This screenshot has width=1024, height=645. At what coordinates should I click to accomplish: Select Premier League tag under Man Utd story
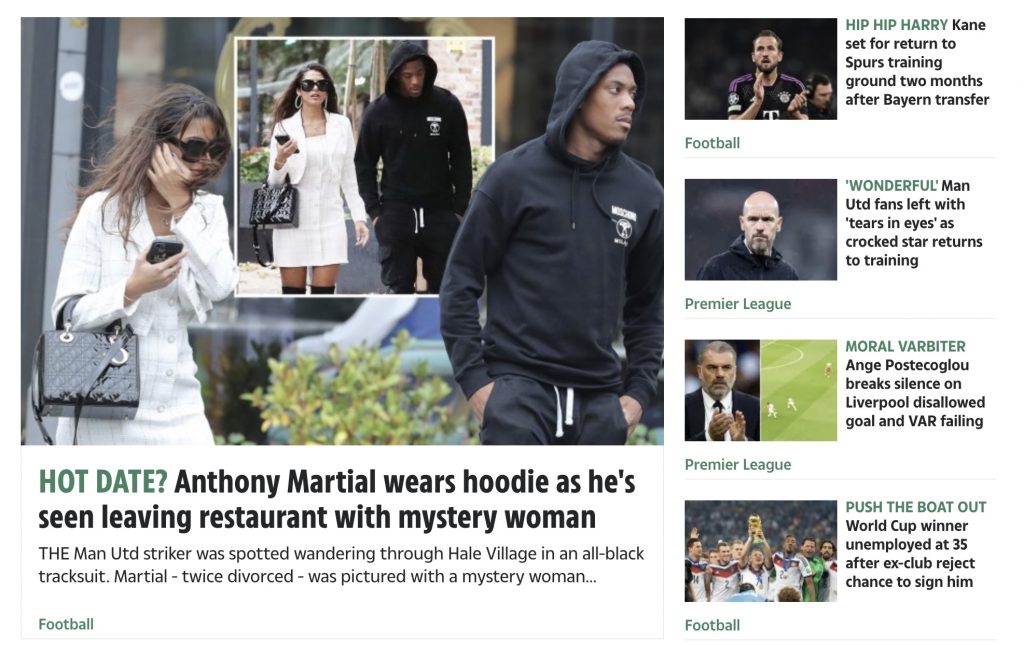click(x=737, y=304)
